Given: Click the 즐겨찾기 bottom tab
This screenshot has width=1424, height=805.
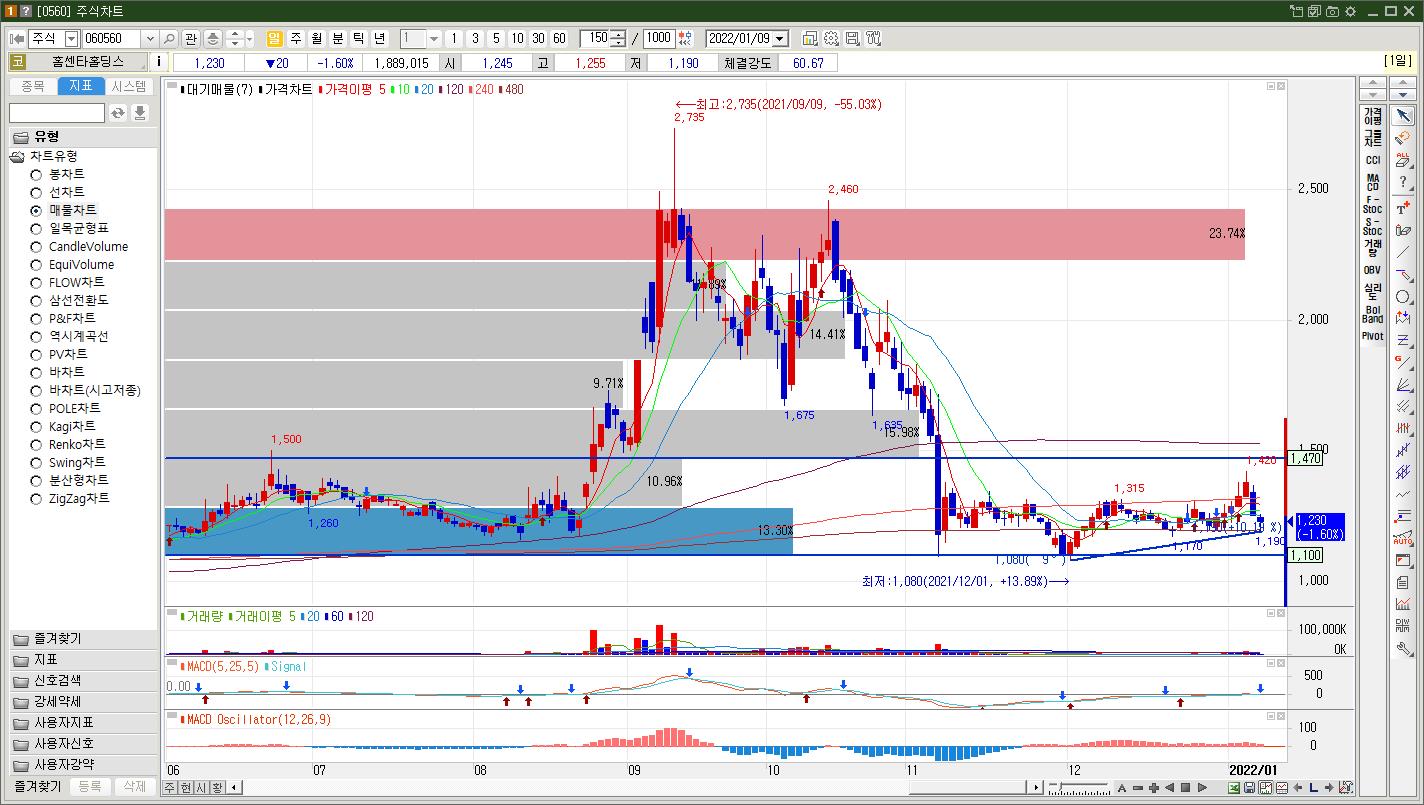Looking at the screenshot, I should coord(38,787).
